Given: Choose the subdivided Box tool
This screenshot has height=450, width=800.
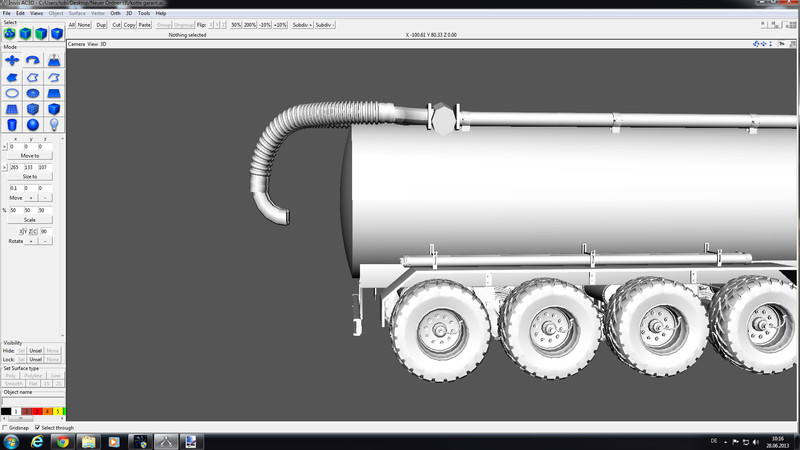Looking at the screenshot, I should point(33,109).
